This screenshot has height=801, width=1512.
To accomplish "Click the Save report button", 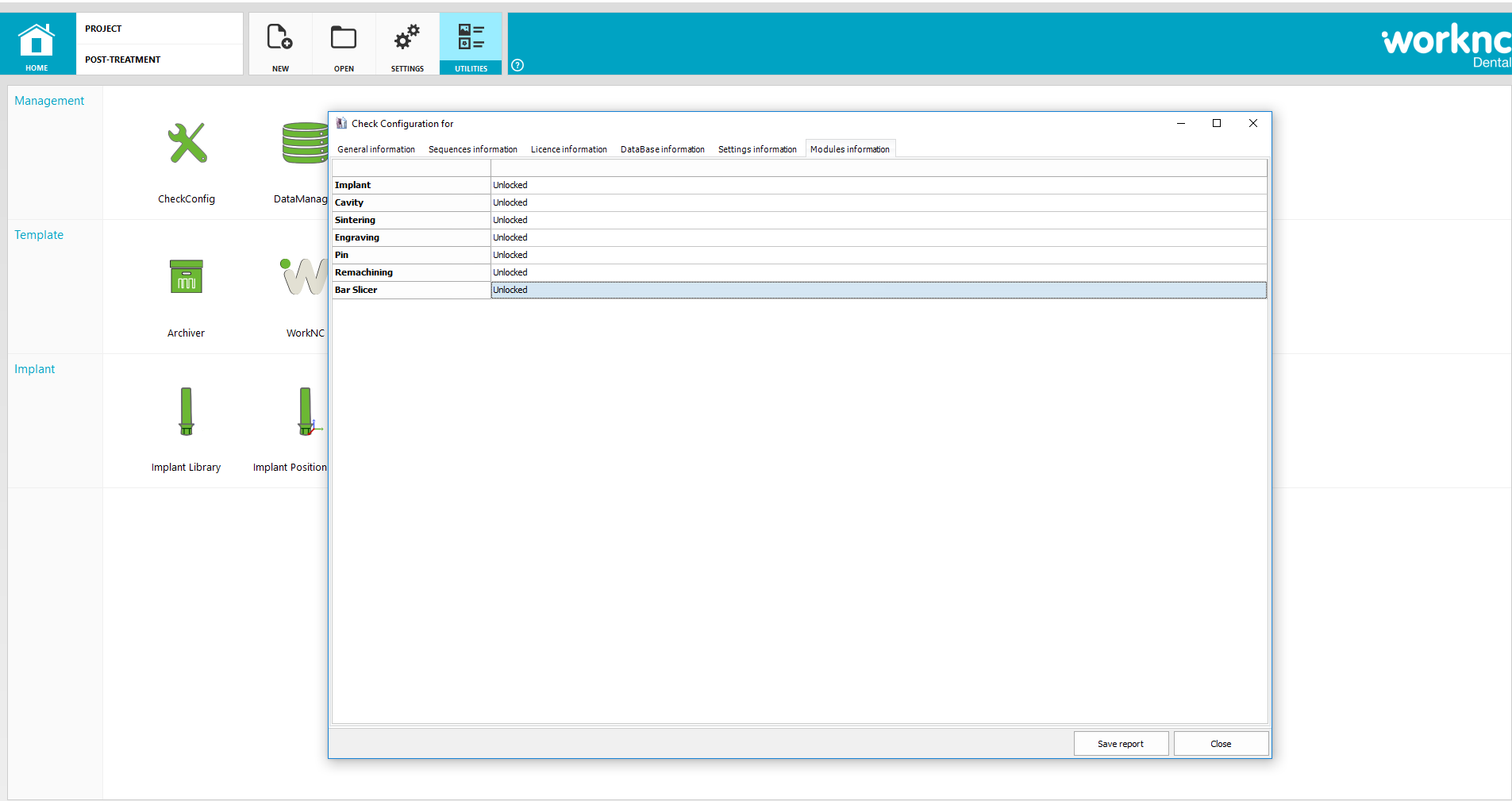I will point(1120,743).
